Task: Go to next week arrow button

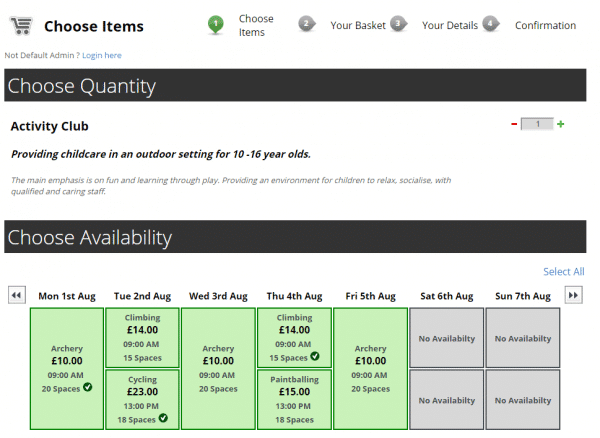Action: [x=573, y=295]
